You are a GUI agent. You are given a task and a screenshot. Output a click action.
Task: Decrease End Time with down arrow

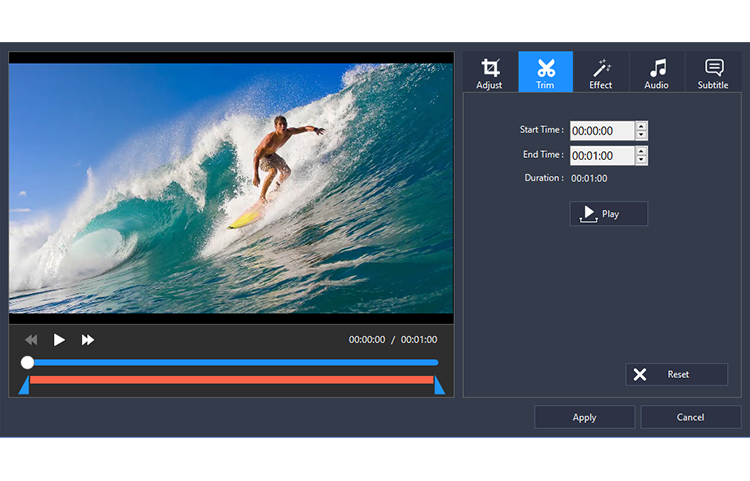(641, 160)
